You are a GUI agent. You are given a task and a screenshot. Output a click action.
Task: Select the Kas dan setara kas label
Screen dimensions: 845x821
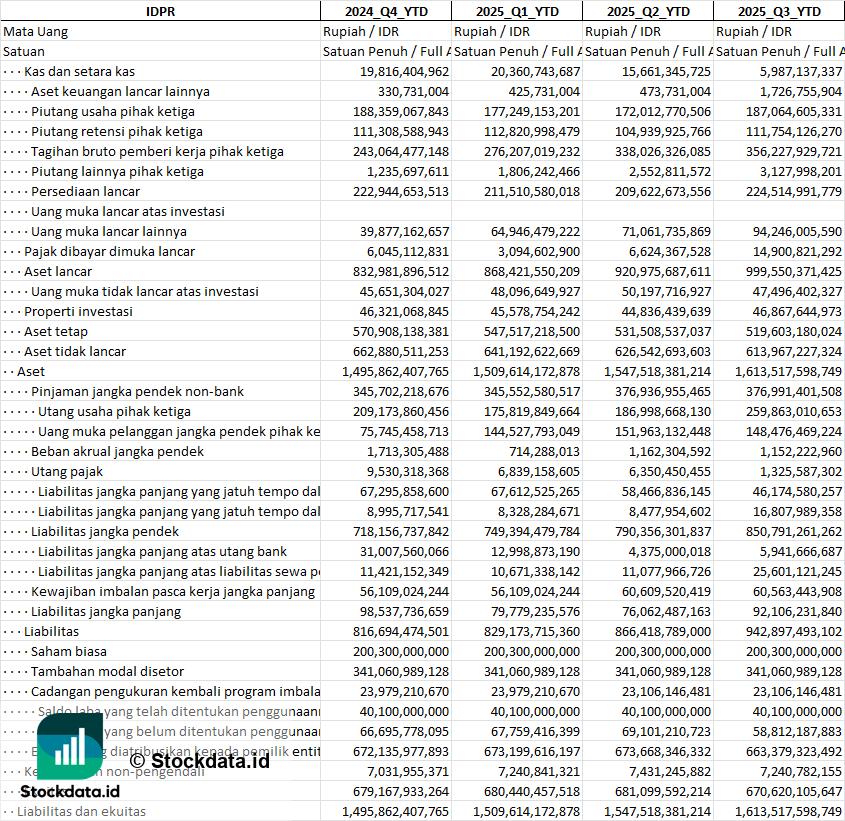(79, 72)
